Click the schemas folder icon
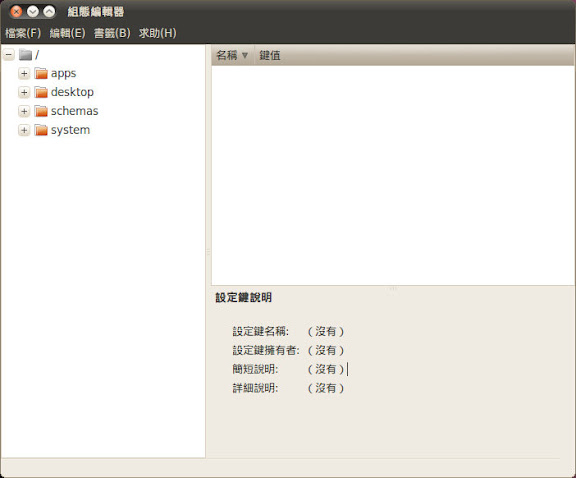The image size is (576, 478). (41, 111)
